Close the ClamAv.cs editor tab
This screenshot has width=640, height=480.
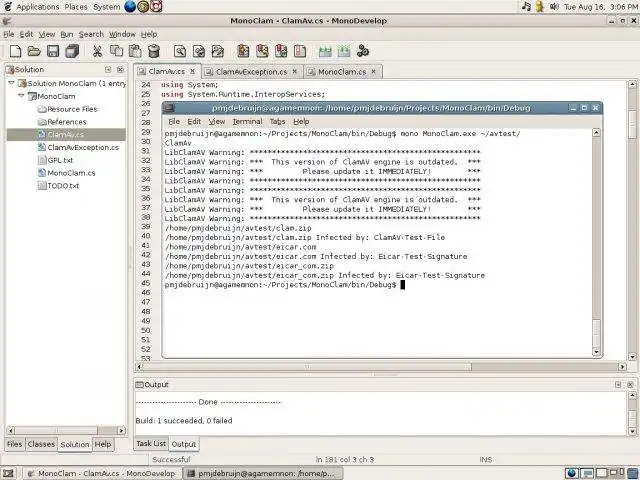tap(193, 71)
